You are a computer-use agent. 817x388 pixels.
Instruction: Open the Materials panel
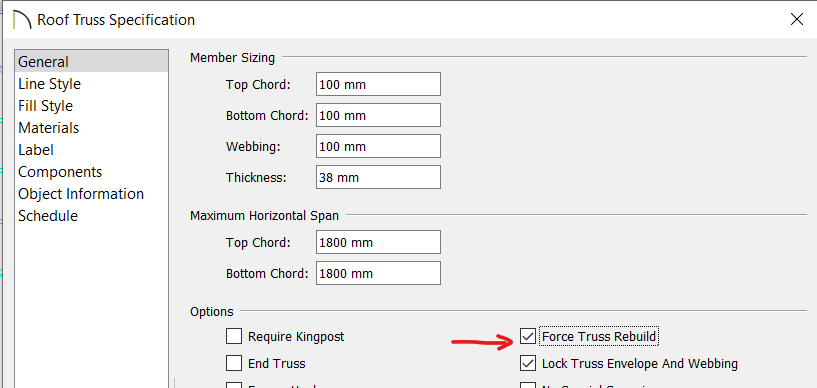[x=48, y=128]
